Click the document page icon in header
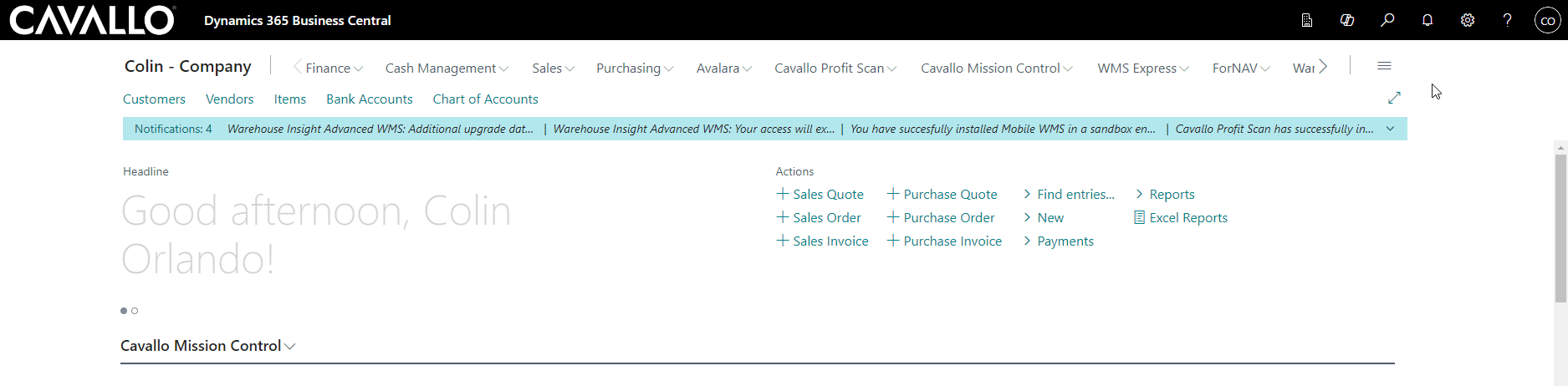Screen dimensions: 1568x386 click(x=1307, y=20)
